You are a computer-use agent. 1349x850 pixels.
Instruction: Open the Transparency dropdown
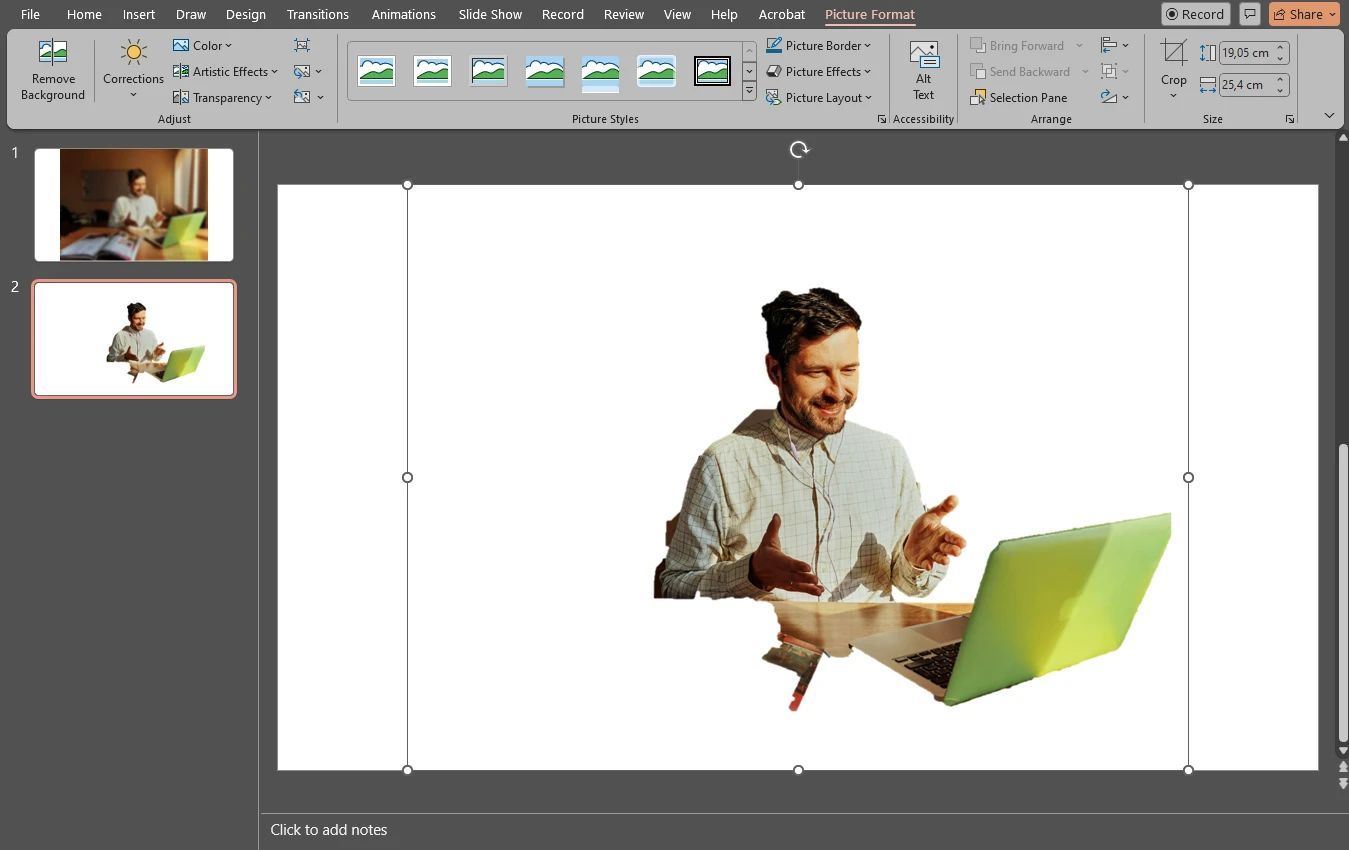coord(222,97)
